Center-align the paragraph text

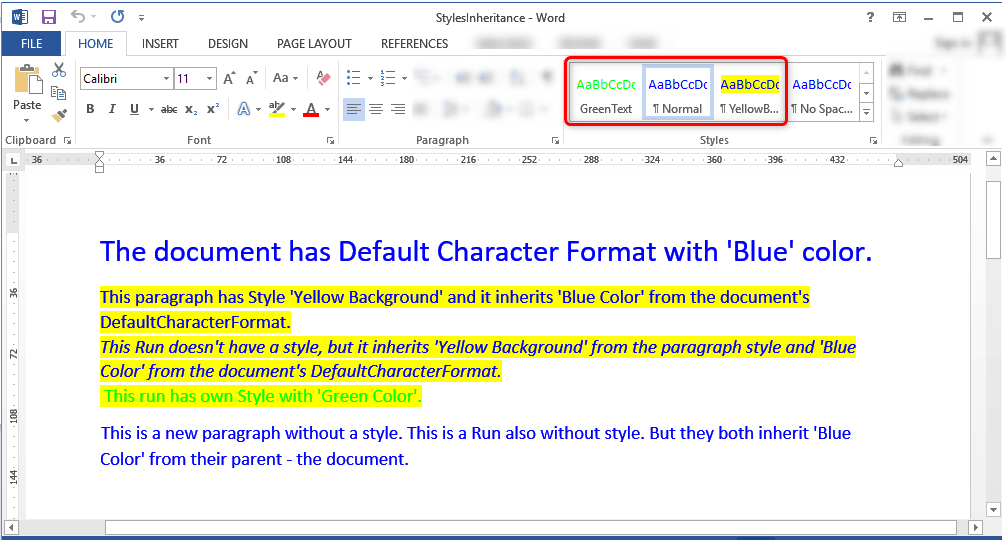click(x=376, y=109)
